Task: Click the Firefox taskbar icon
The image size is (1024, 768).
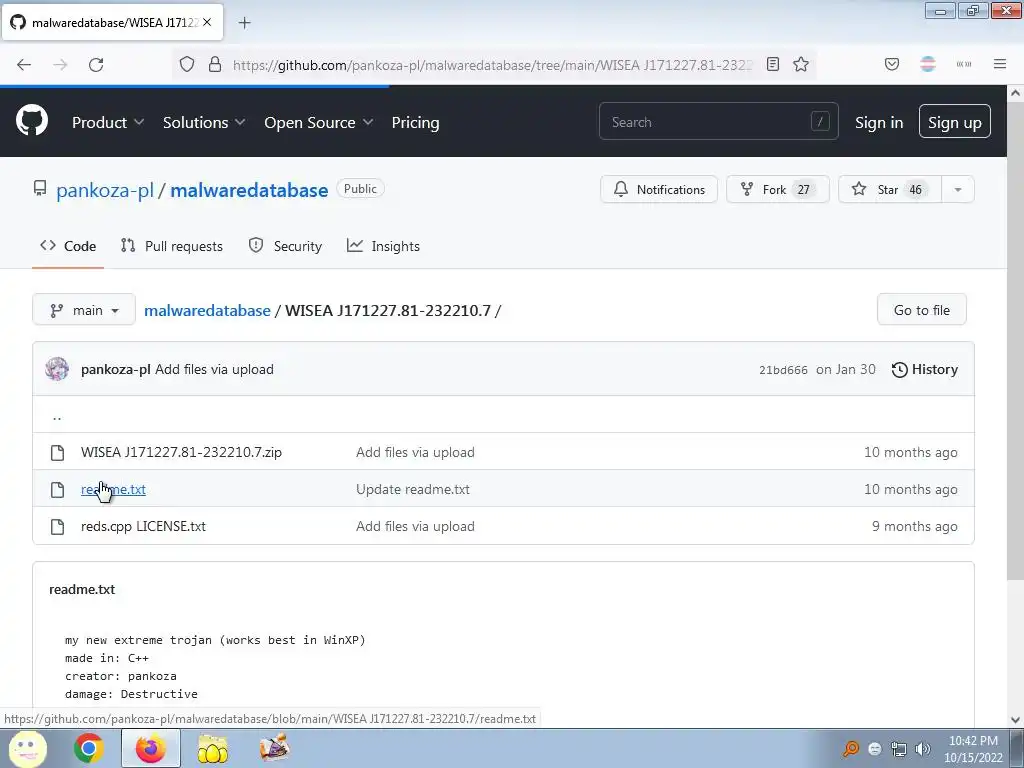Action: [151, 748]
